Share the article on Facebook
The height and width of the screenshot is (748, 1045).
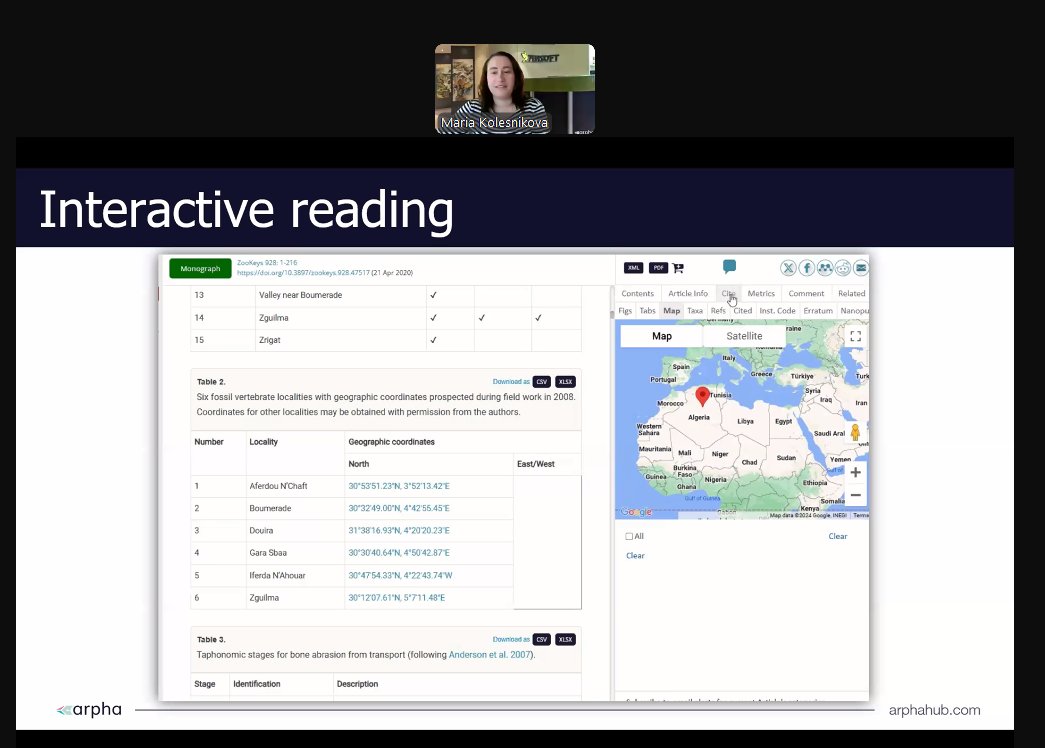pos(806,268)
